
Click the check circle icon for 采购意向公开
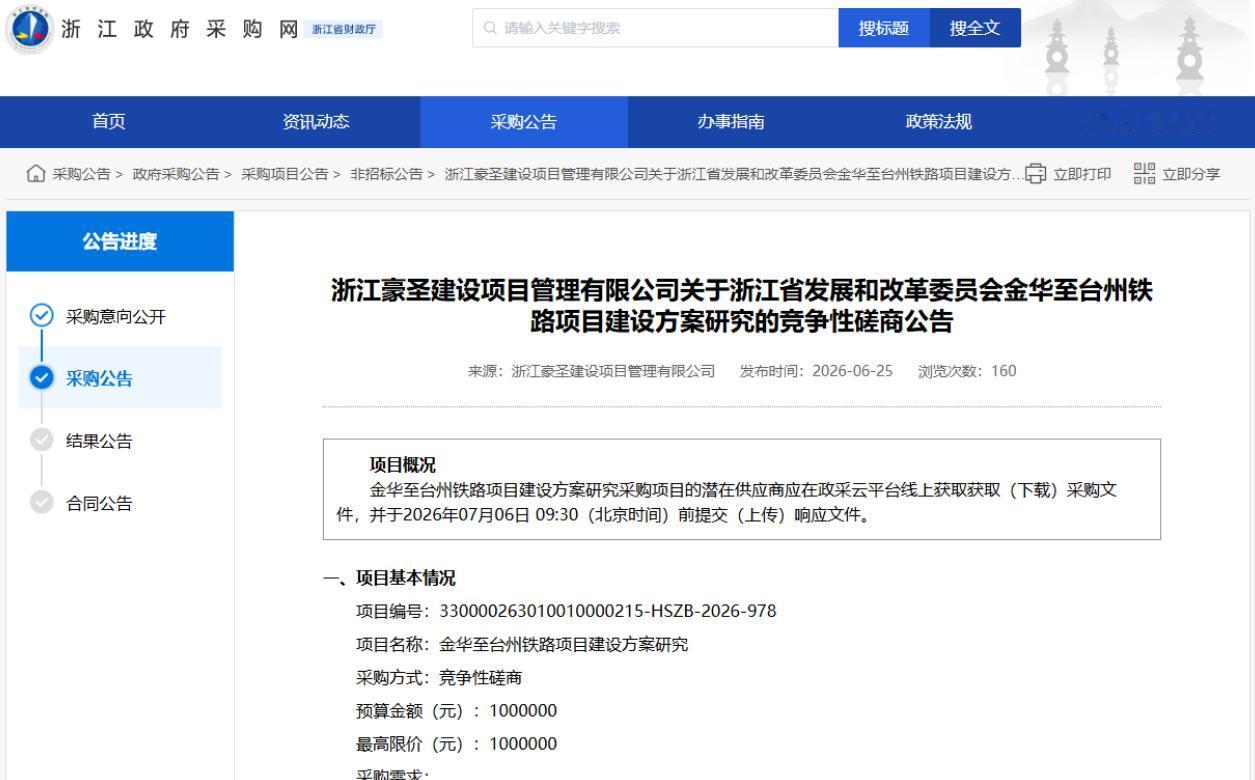(41, 317)
